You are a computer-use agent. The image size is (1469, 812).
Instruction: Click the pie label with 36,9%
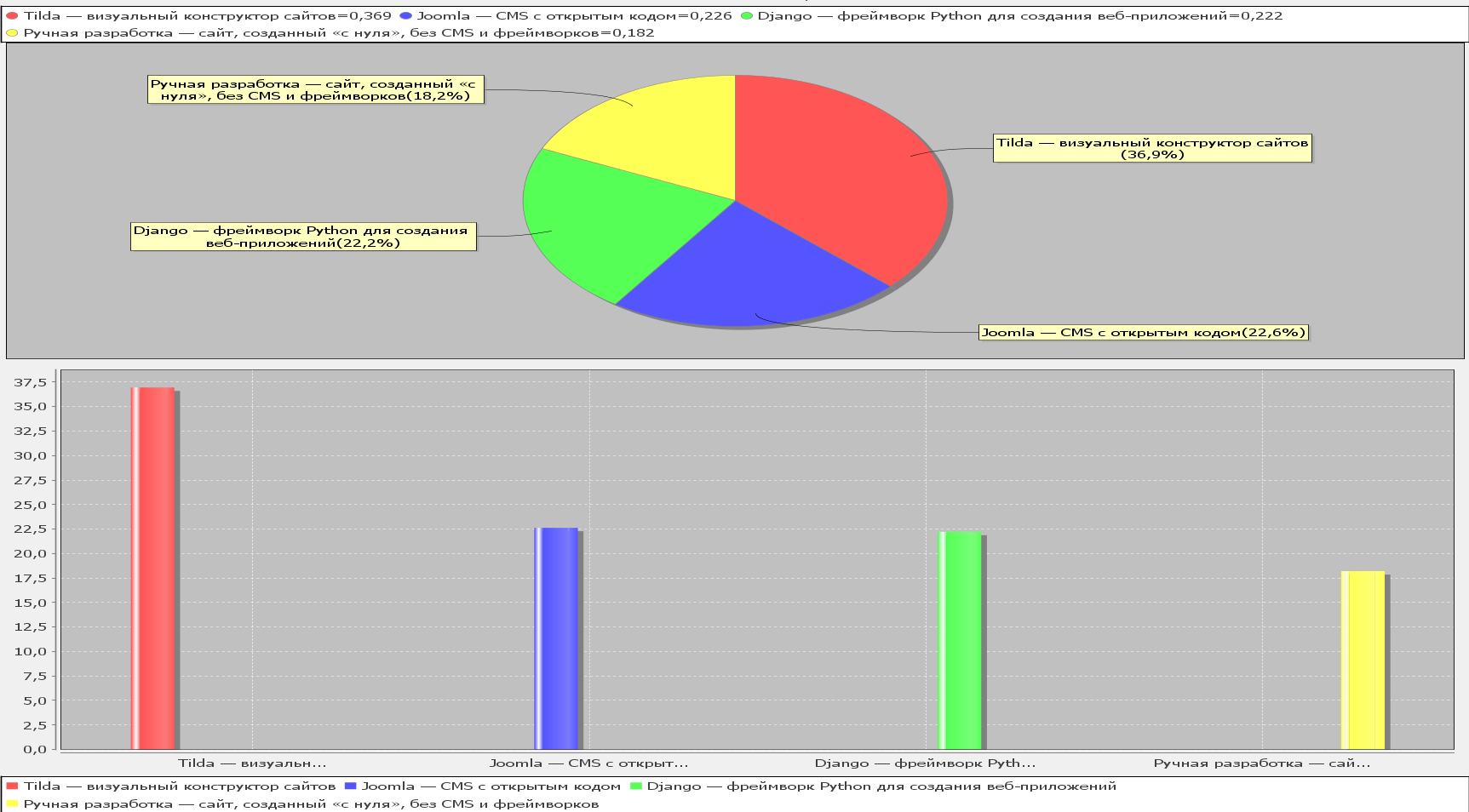coord(1152,149)
